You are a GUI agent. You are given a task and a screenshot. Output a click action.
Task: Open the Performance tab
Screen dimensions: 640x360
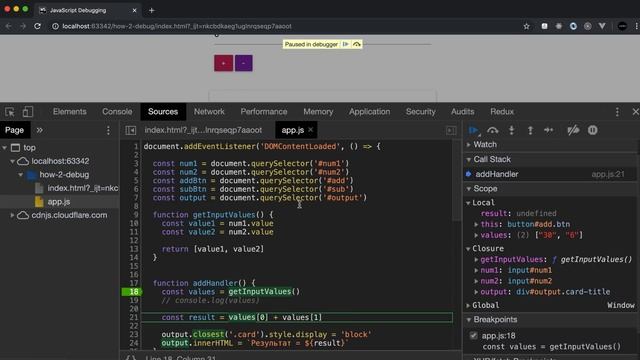(x=264, y=112)
